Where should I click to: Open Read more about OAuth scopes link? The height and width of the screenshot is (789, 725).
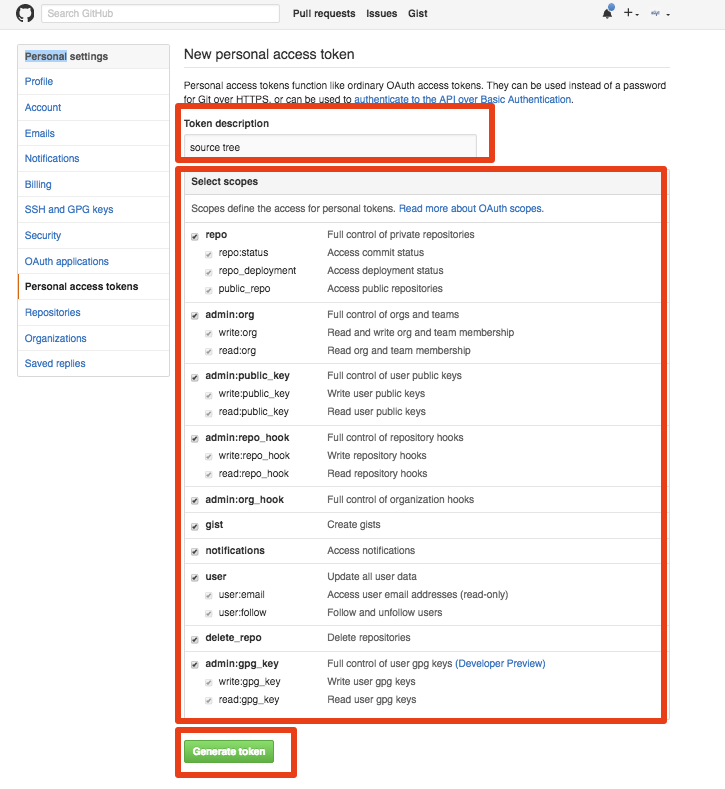pos(470,209)
